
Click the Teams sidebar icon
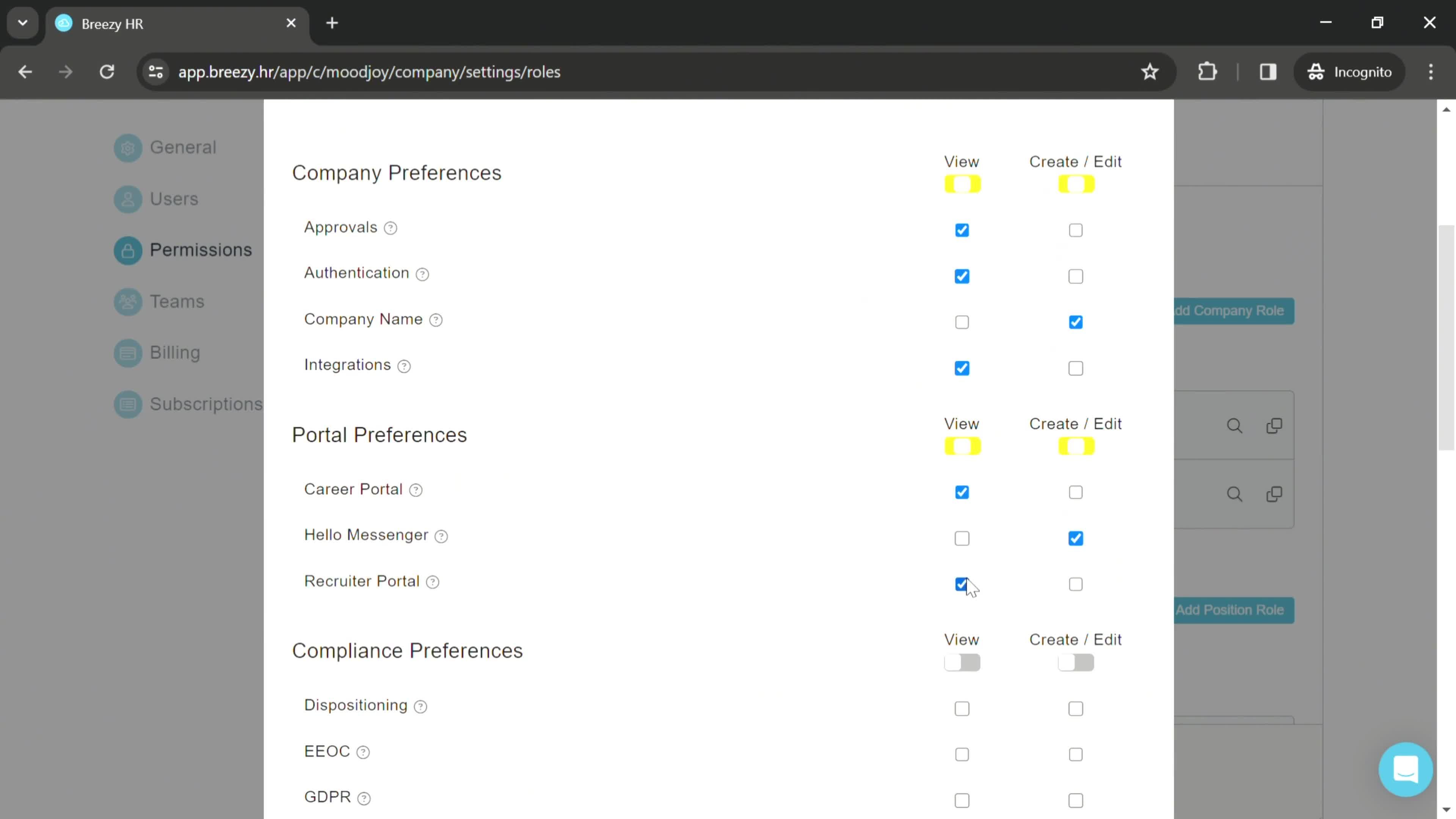tap(128, 301)
